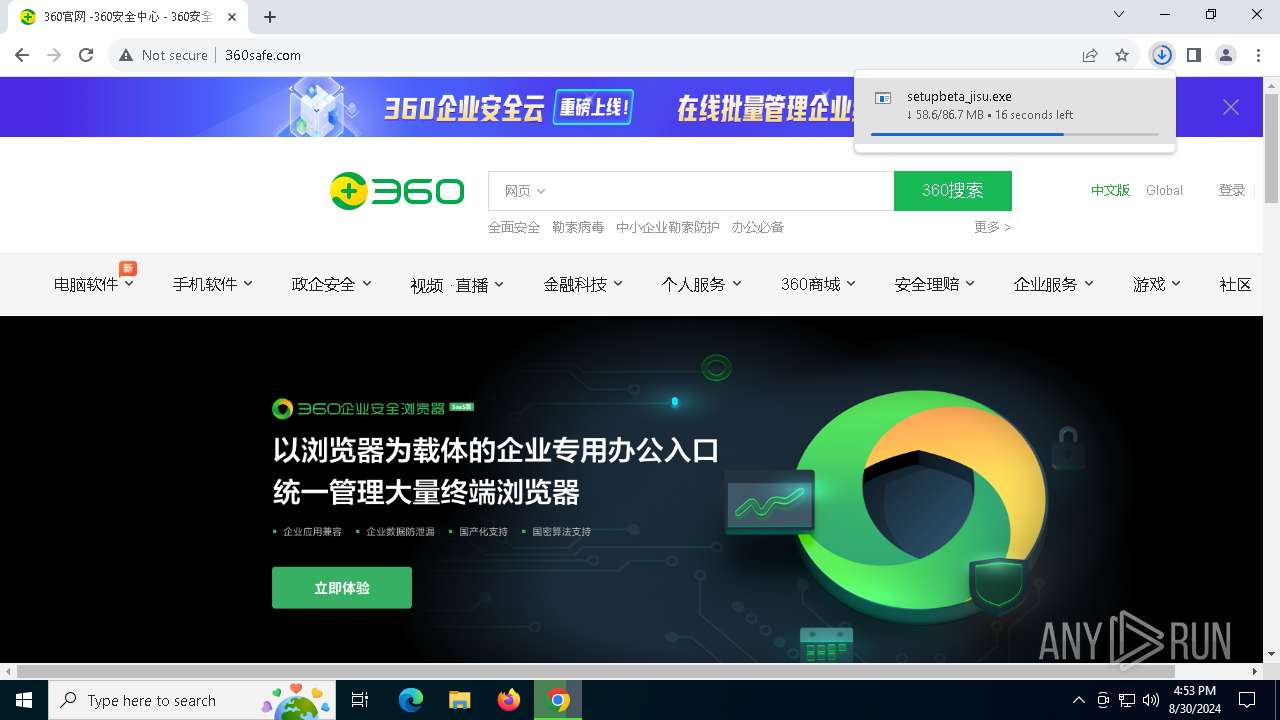The height and width of the screenshot is (720, 1280).
Task: Switch language to 中文版
Action: (1110, 190)
